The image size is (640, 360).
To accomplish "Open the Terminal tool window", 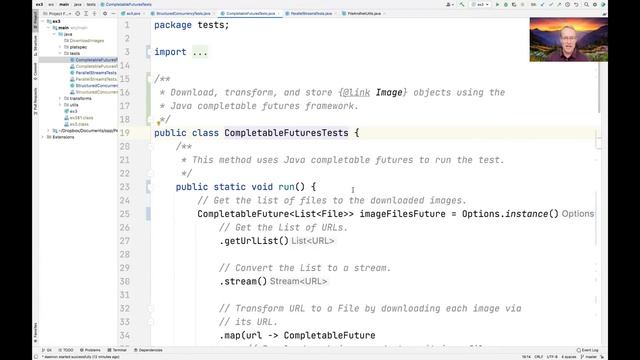I will [x=117, y=350].
